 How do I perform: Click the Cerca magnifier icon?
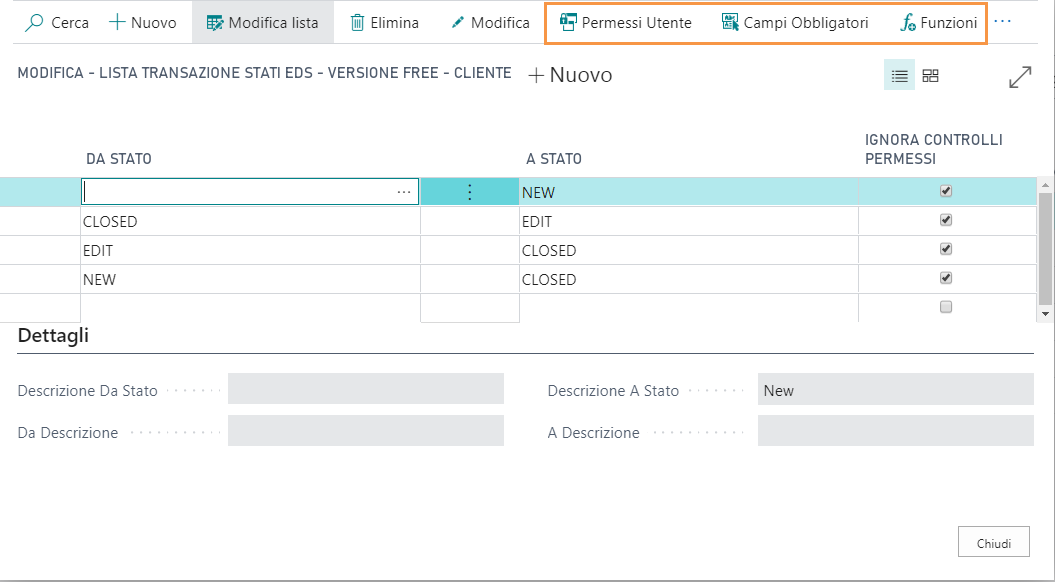(x=34, y=23)
